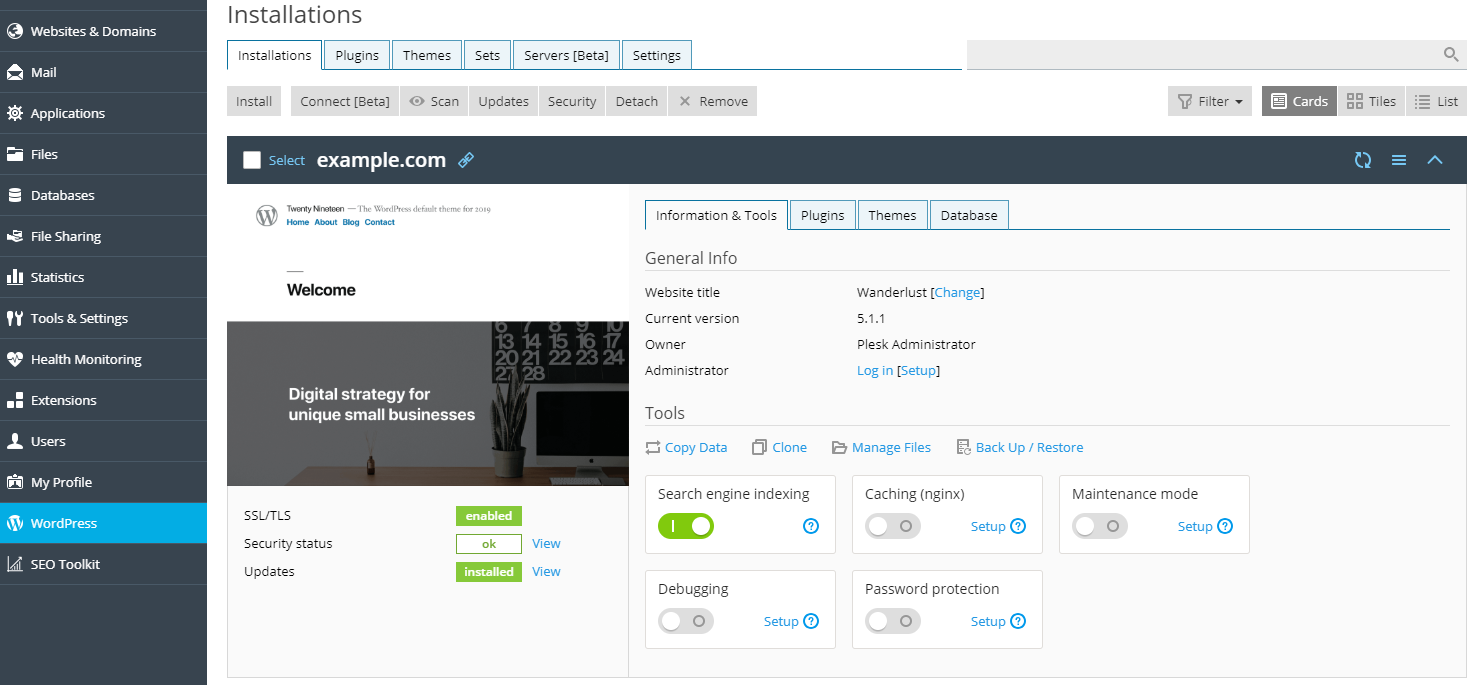The height and width of the screenshot is (685, 1474).
Task: Switch to Tiles view
Action: click(1371, 101)
